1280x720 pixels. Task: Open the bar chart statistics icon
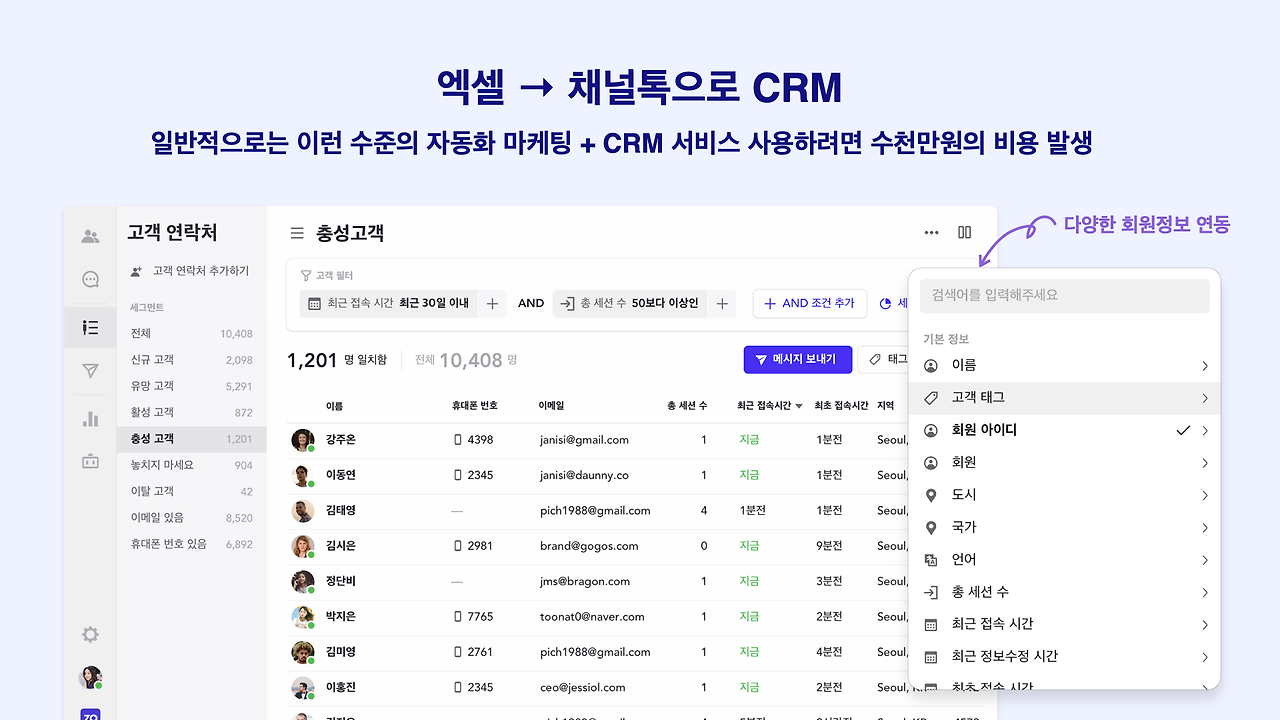(x=90, y=418)
